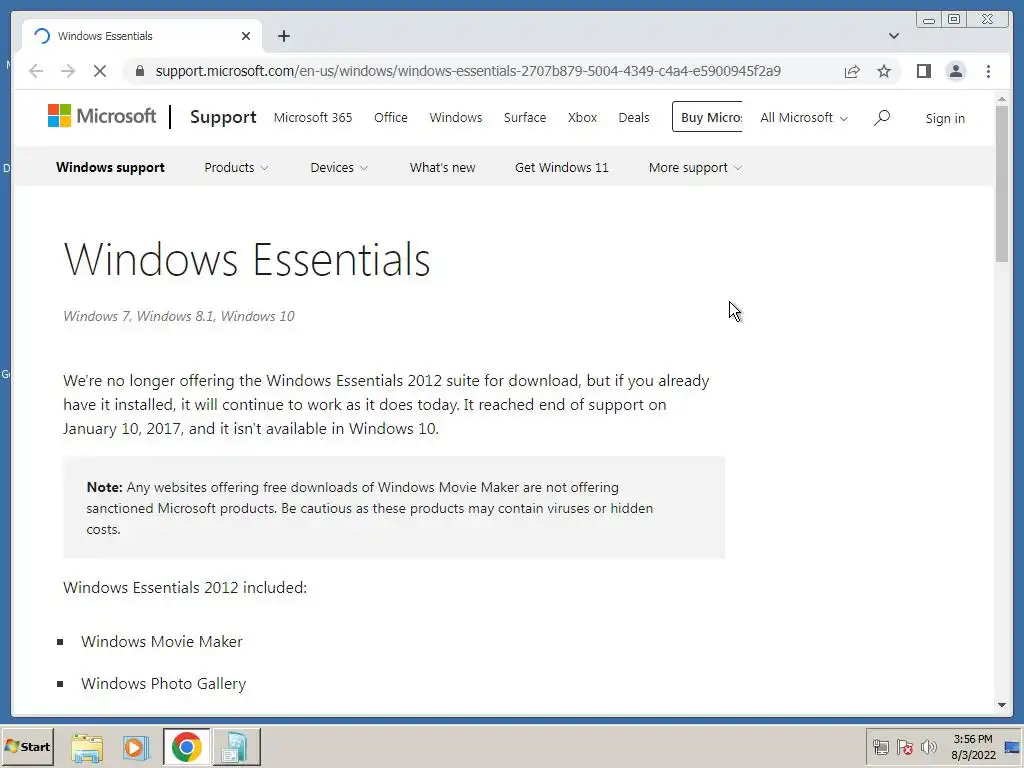Click the Note: label in the box
Viewport: 1024px width, 768px height.
(104, 487)
